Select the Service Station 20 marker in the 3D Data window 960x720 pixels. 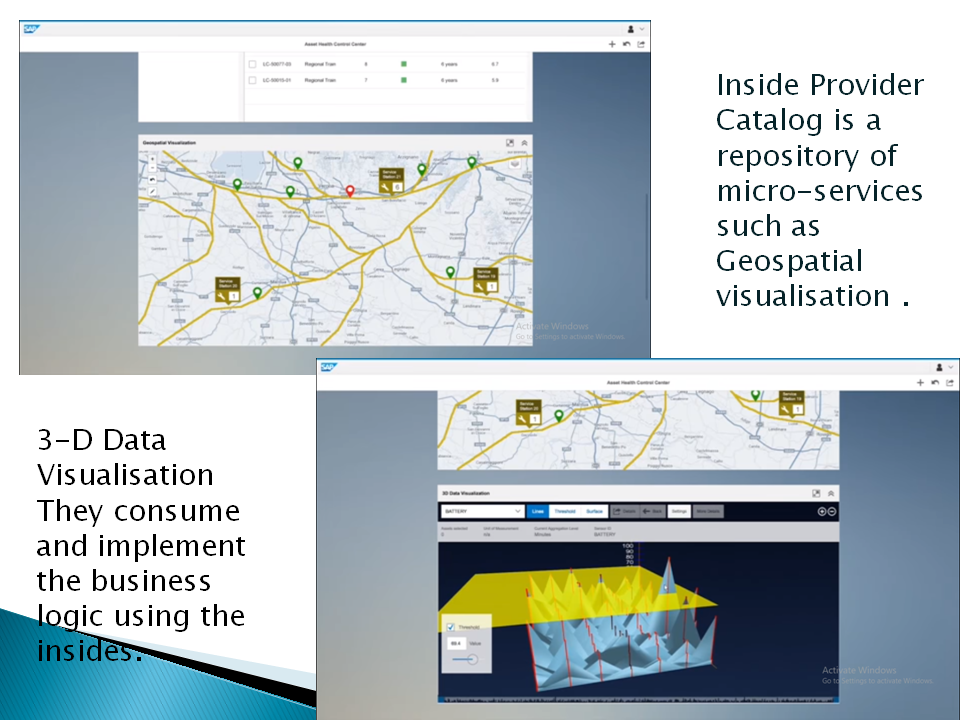[x=528, y=413]
